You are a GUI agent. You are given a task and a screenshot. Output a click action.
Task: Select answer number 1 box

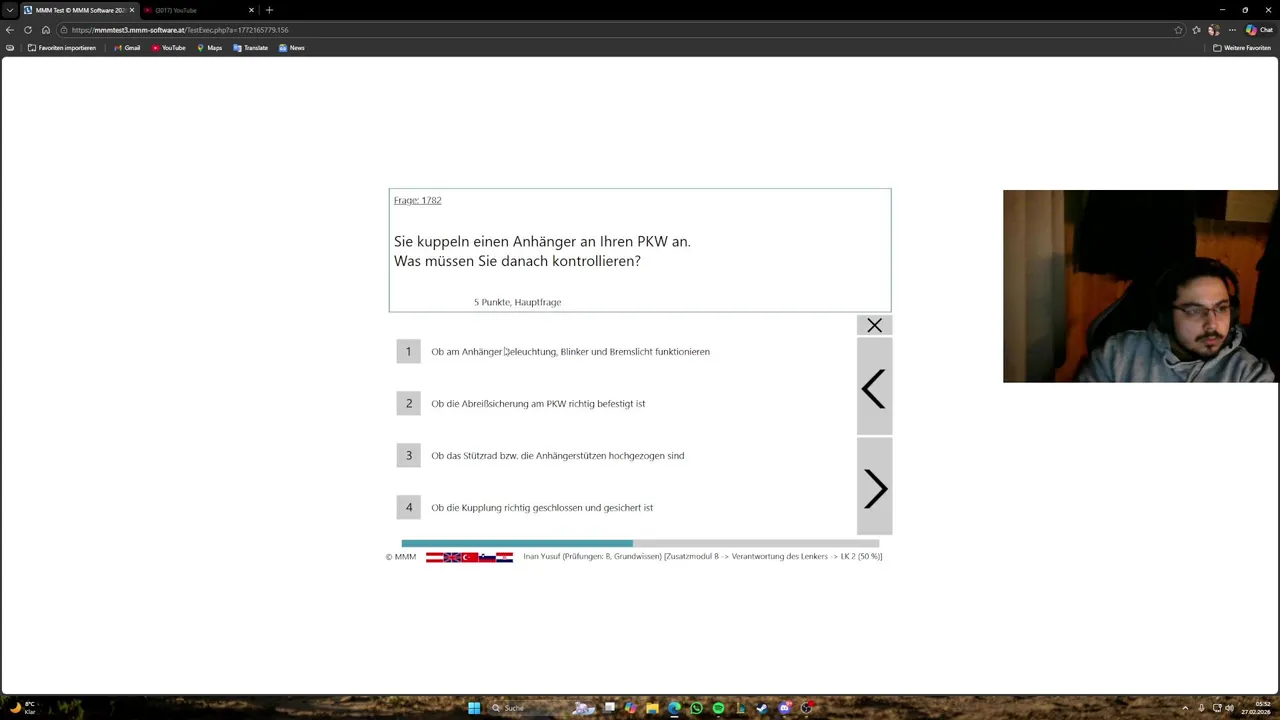[408, 351]
